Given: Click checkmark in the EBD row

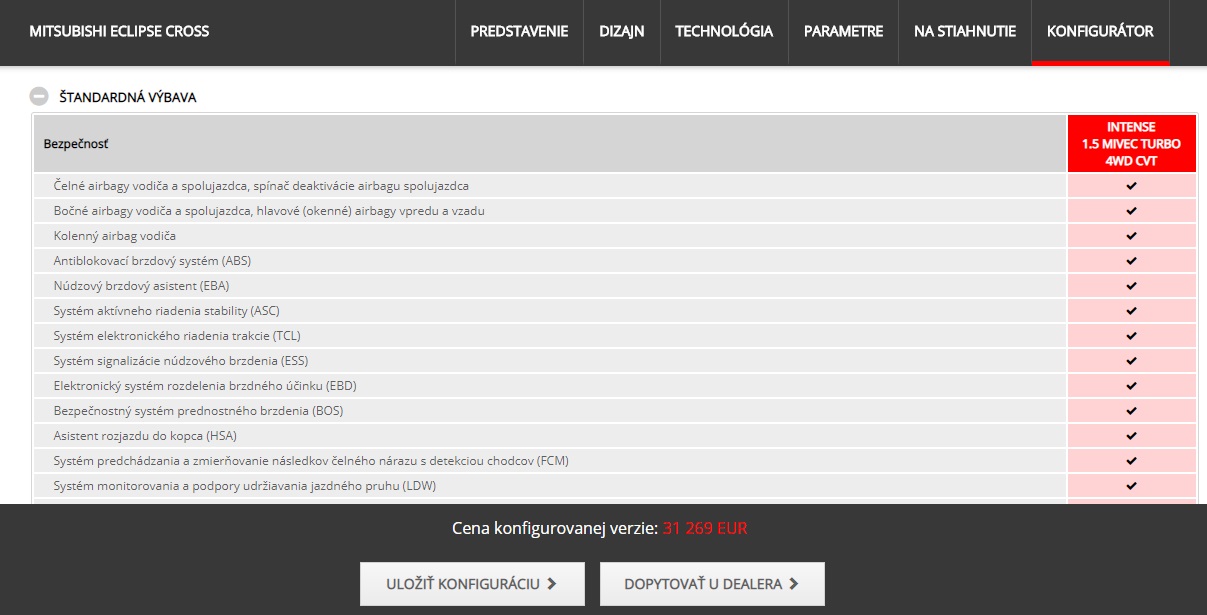Looking at the screenshot, I should click(1131, 386).
